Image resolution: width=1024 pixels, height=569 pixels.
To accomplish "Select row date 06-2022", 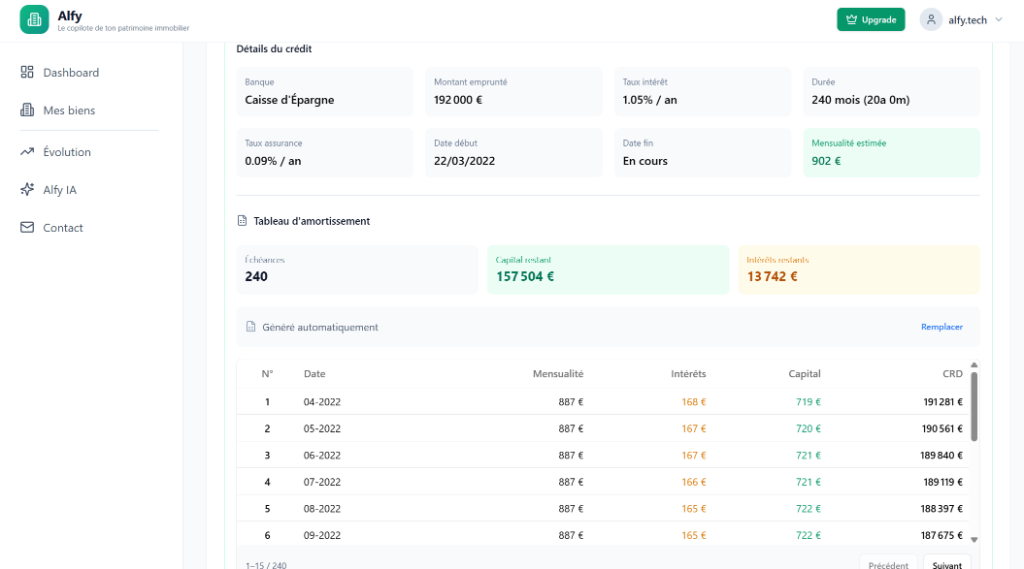I will (322, 455).
